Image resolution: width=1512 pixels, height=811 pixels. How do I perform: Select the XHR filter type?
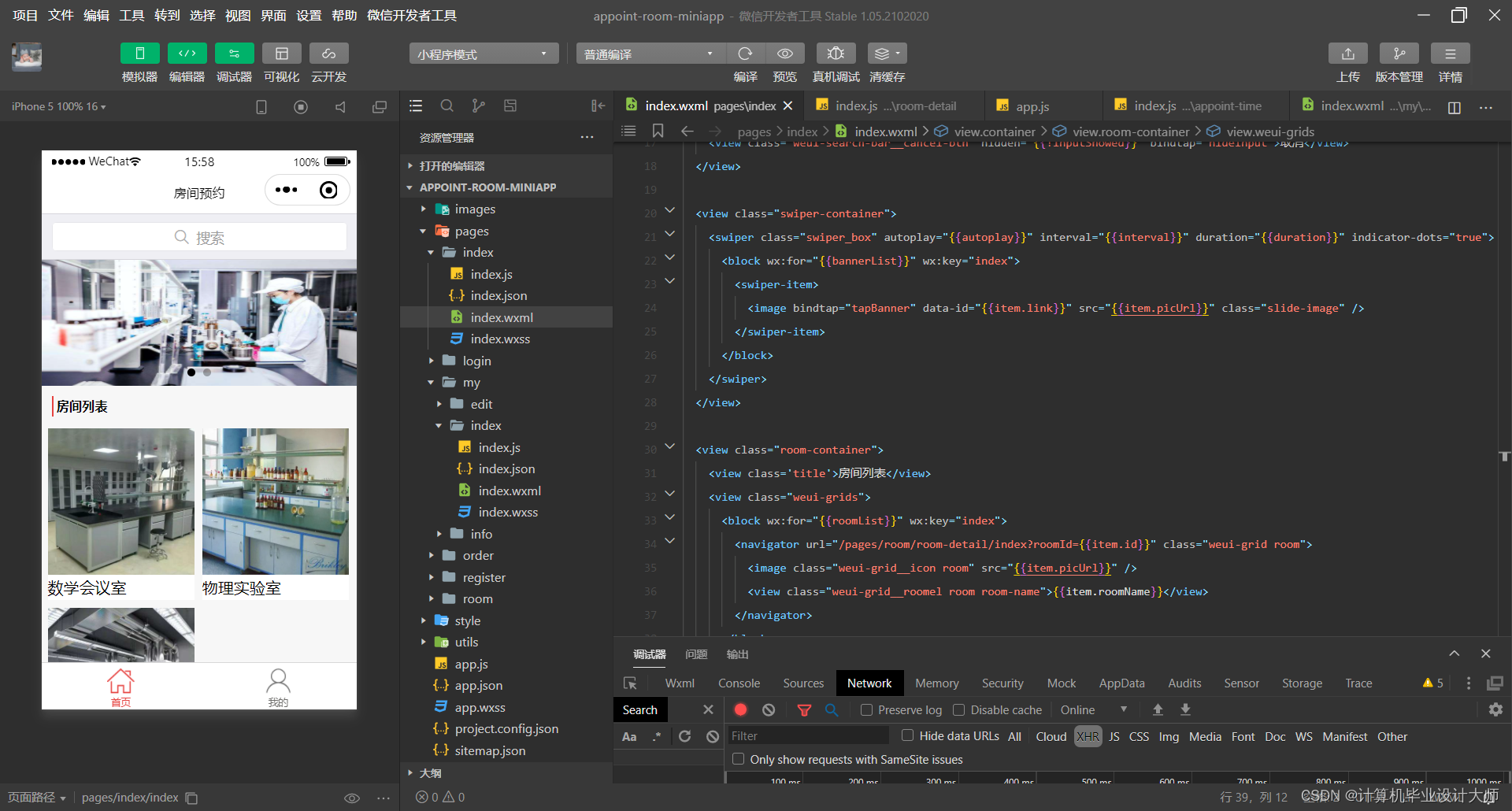[1088, 736]
